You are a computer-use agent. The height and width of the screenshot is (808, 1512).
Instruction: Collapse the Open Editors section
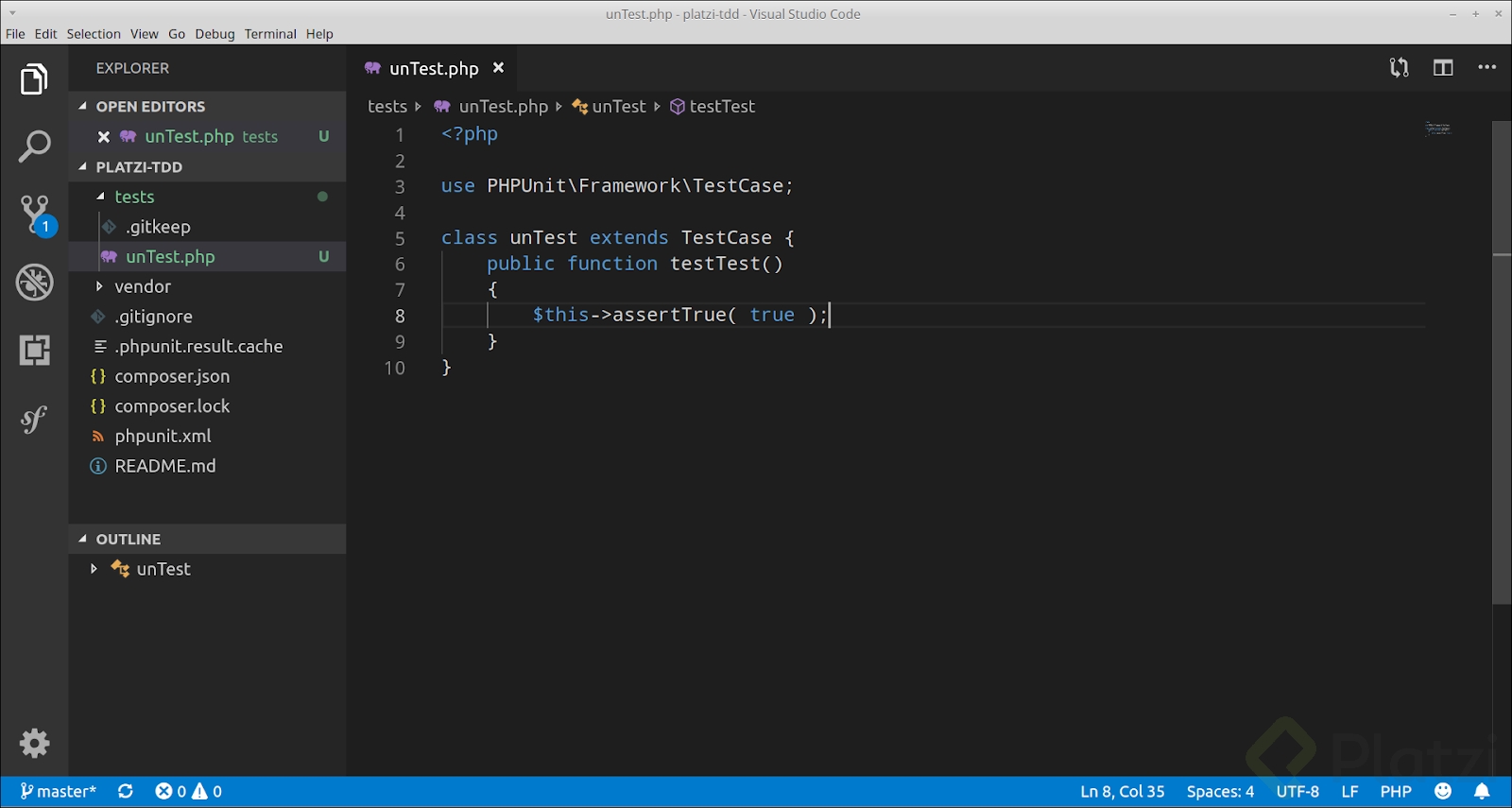[x=82, y=107]
